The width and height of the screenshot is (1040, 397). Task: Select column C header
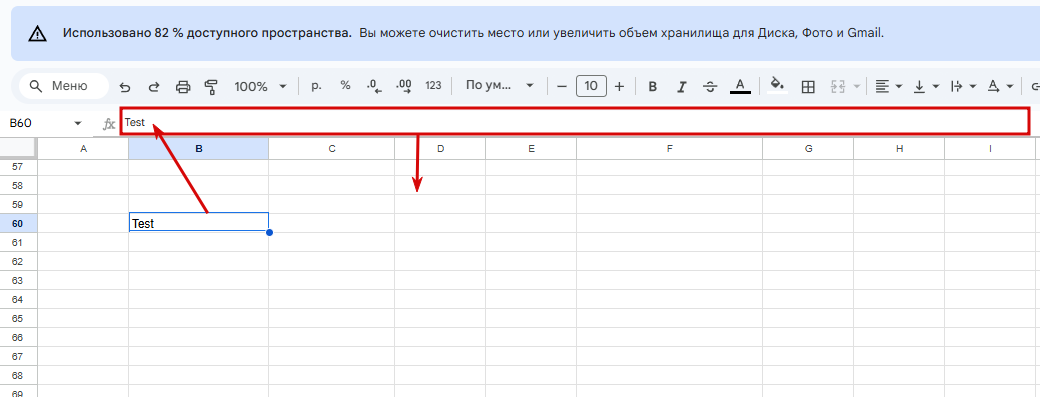pyautogui.click(x=332, y=149)
